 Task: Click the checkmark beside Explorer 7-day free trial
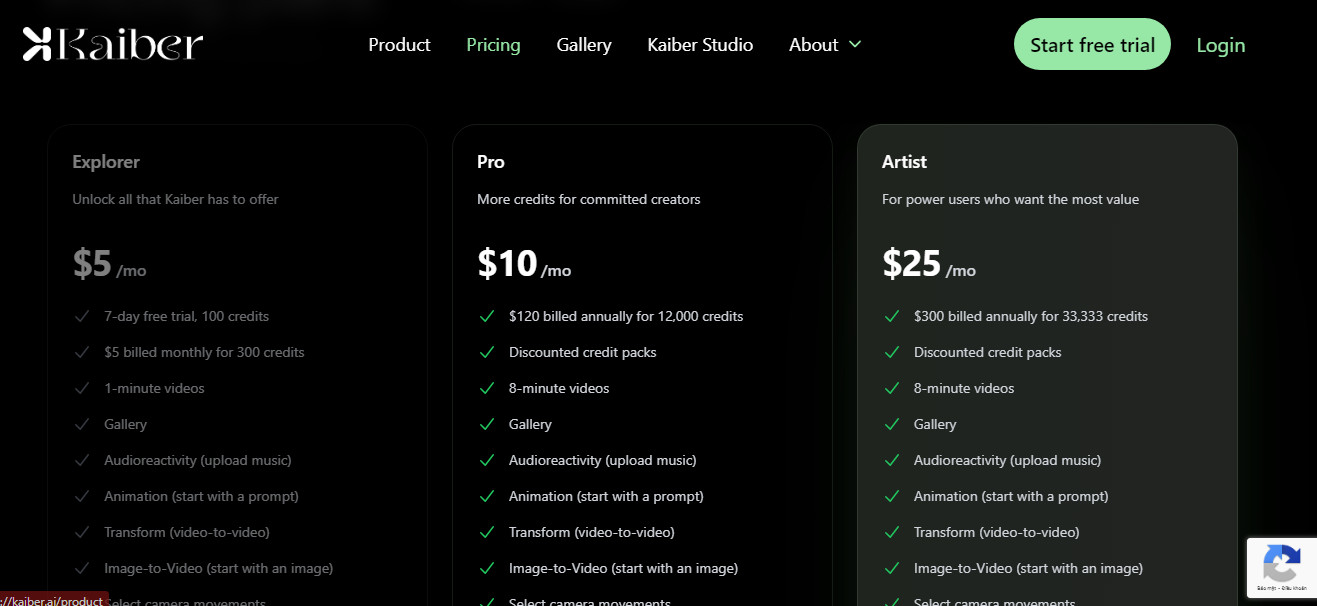coord(82,316)
